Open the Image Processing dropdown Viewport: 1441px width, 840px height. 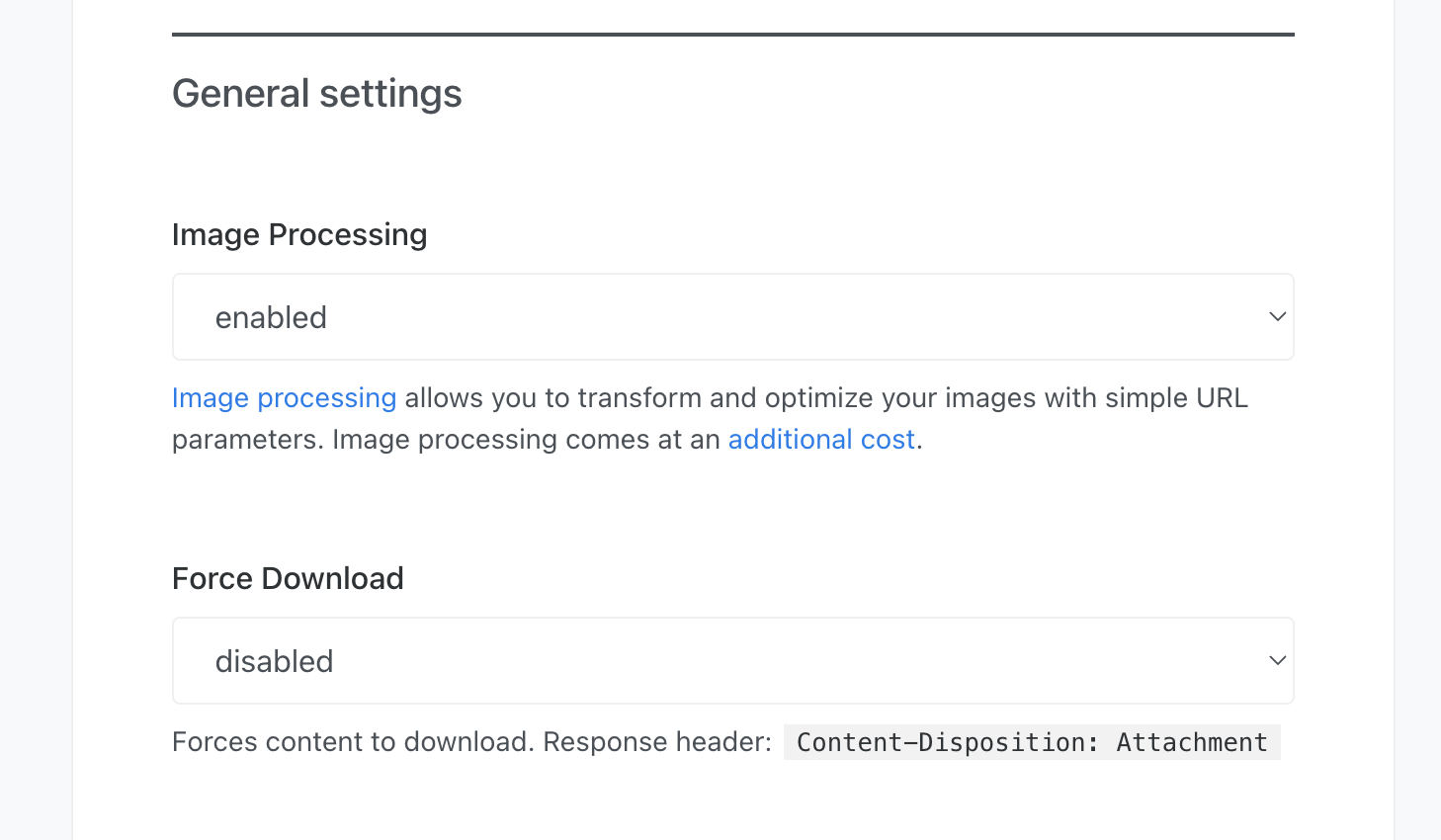tap(731, 317)
